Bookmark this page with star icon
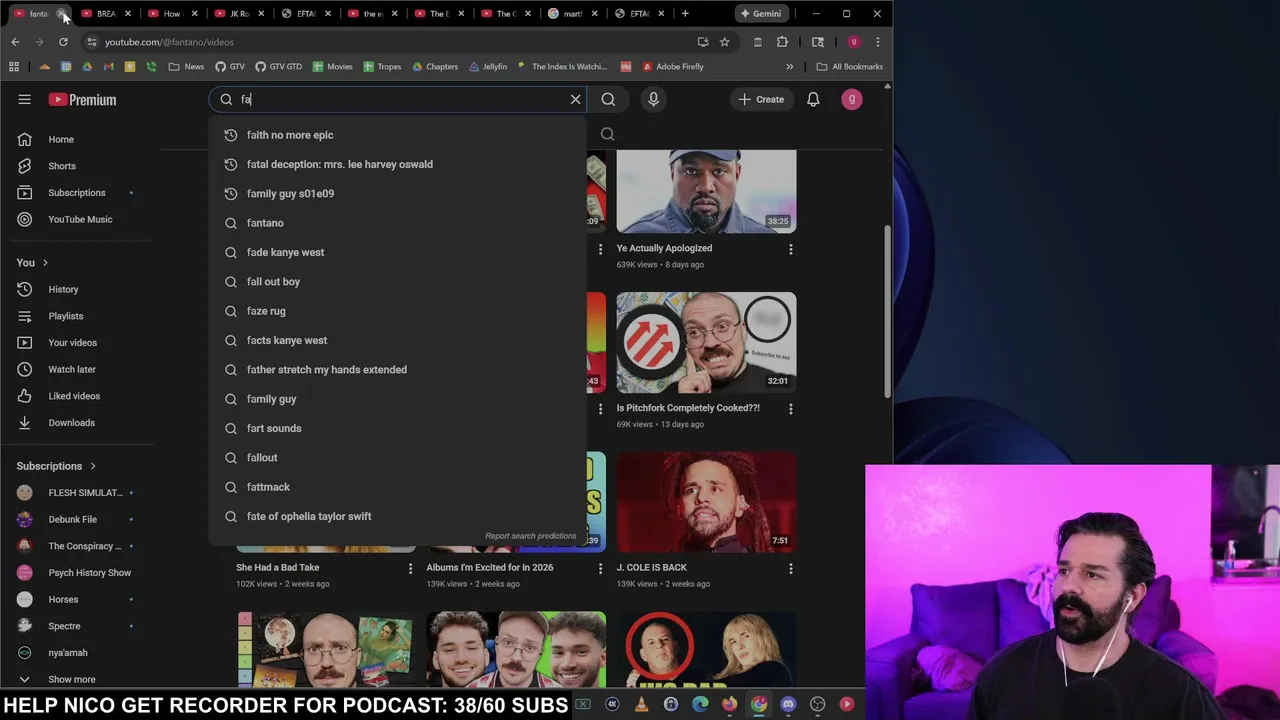The image size is (1280, 720). click(x=724, y=42)
